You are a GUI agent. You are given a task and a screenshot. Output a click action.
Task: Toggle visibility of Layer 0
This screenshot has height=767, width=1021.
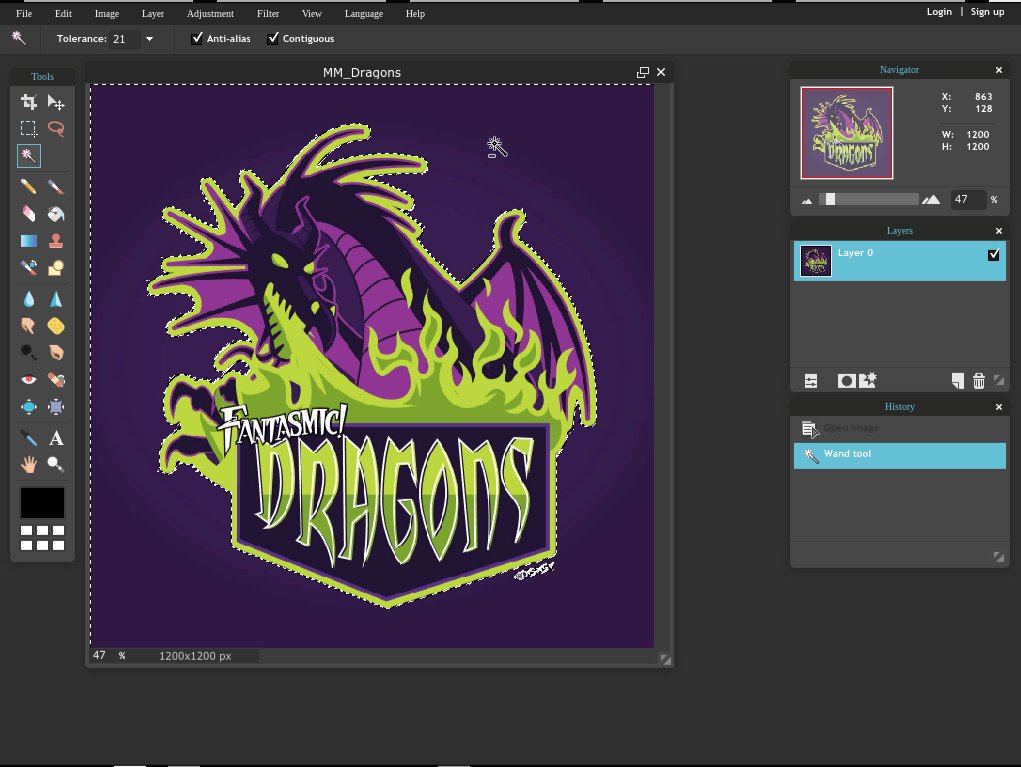[993, 255]
